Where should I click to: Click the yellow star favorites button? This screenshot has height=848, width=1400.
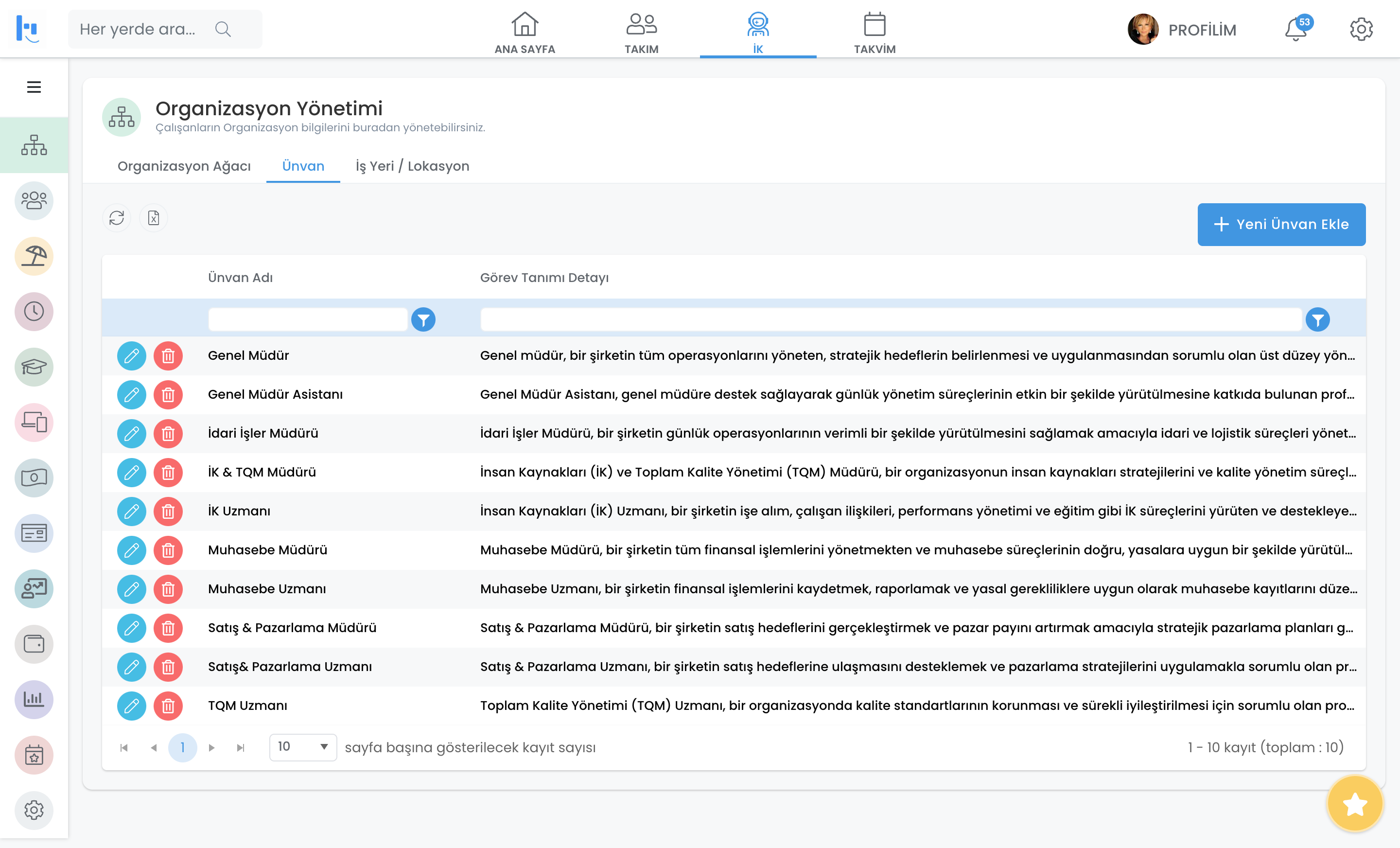tap(1354, 804)
